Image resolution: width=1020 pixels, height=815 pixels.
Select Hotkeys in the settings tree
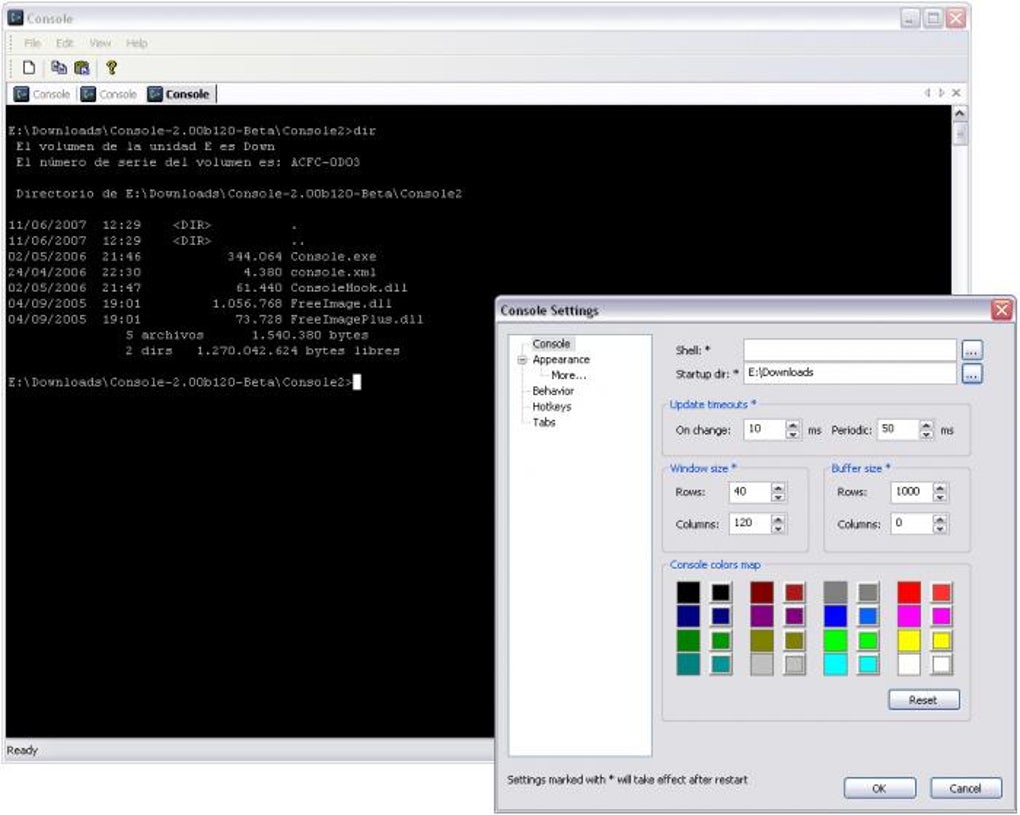[552, 407]
